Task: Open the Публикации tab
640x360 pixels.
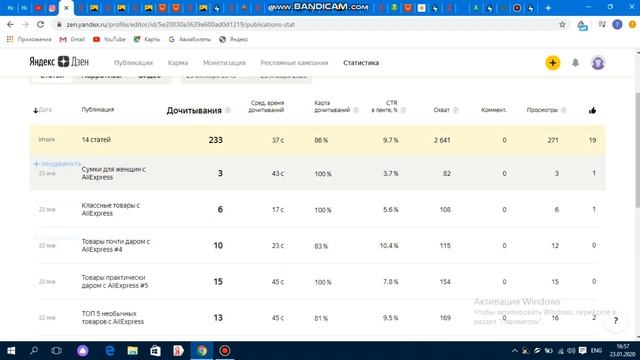Action: (133, 63)
